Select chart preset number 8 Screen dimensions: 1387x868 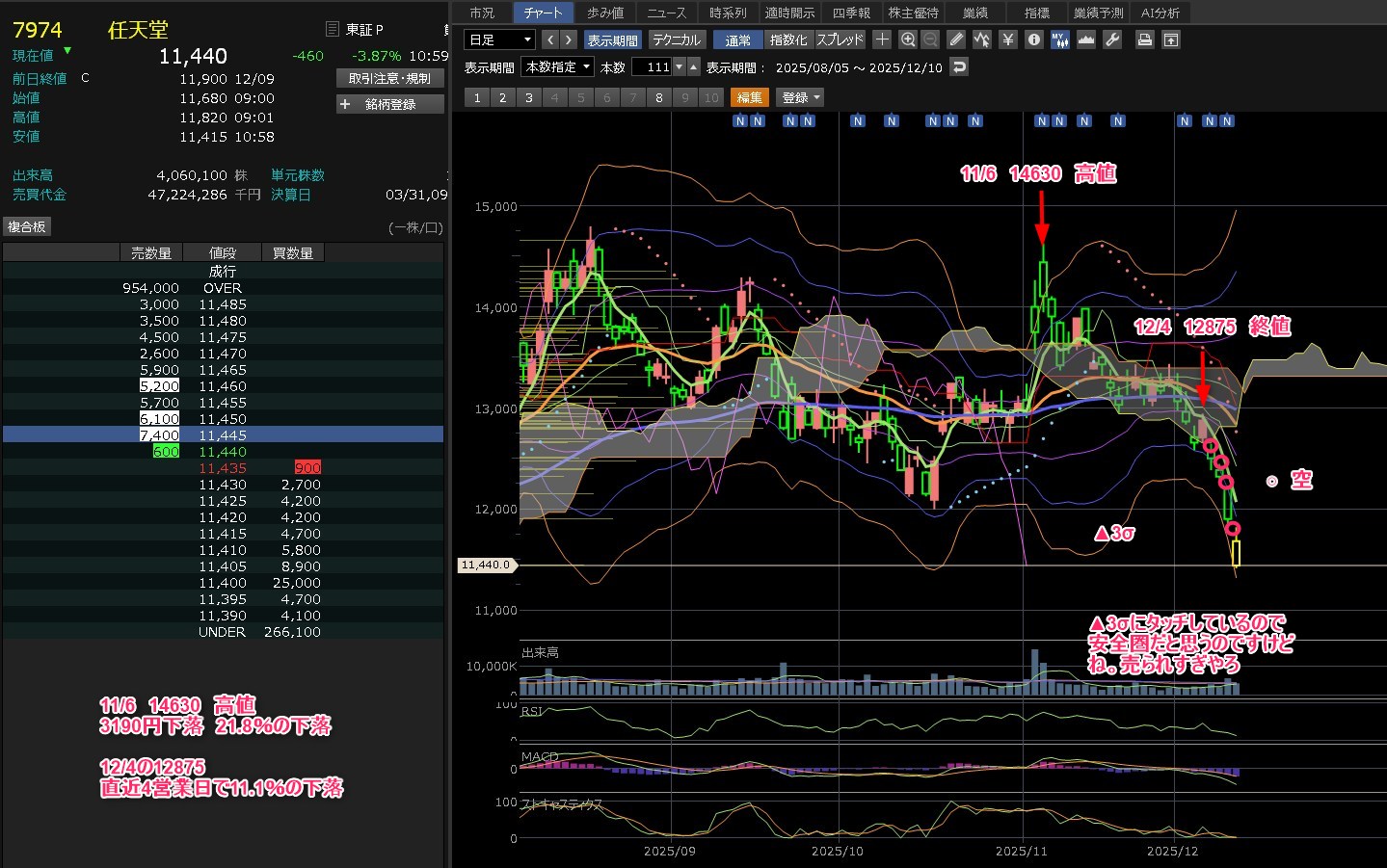pos(659,97)
